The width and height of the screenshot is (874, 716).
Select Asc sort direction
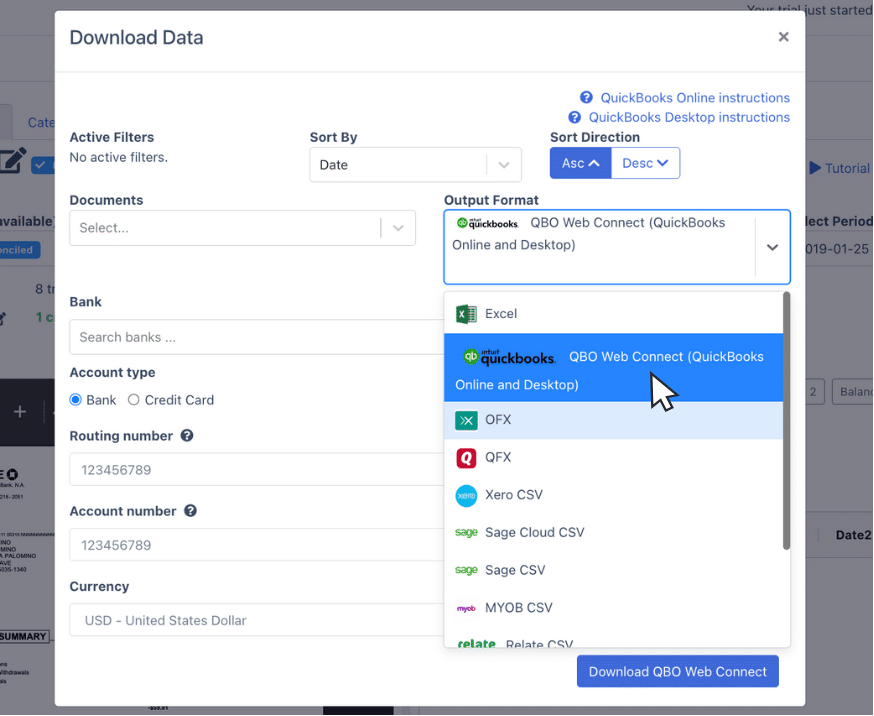[580, 163]
